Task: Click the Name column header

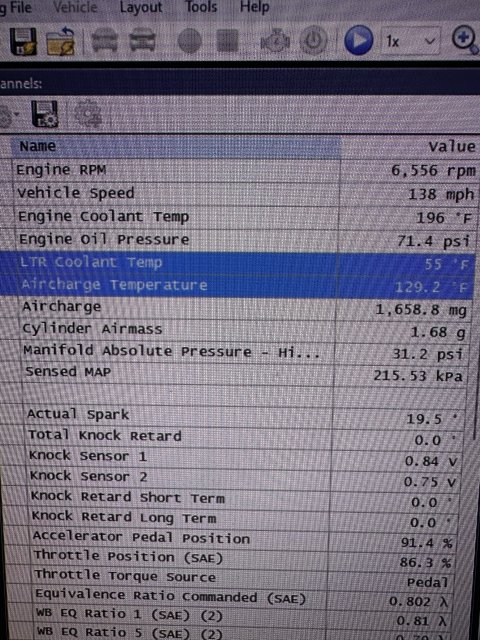Action: [176, 147]
